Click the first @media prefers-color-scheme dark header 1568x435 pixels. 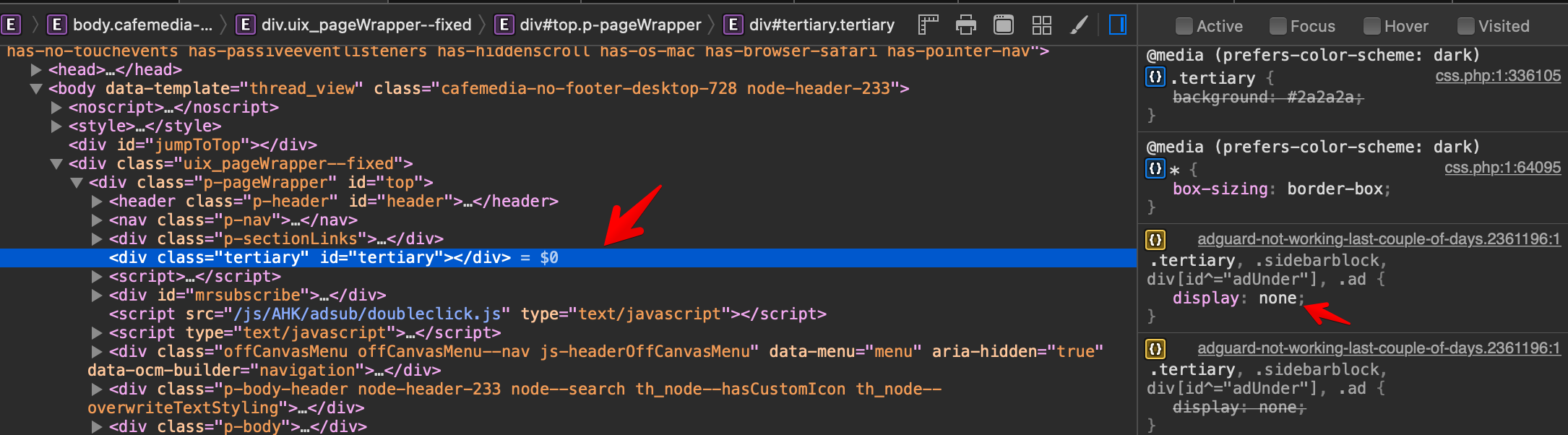pyautogui.click(x=1313, y=56)
